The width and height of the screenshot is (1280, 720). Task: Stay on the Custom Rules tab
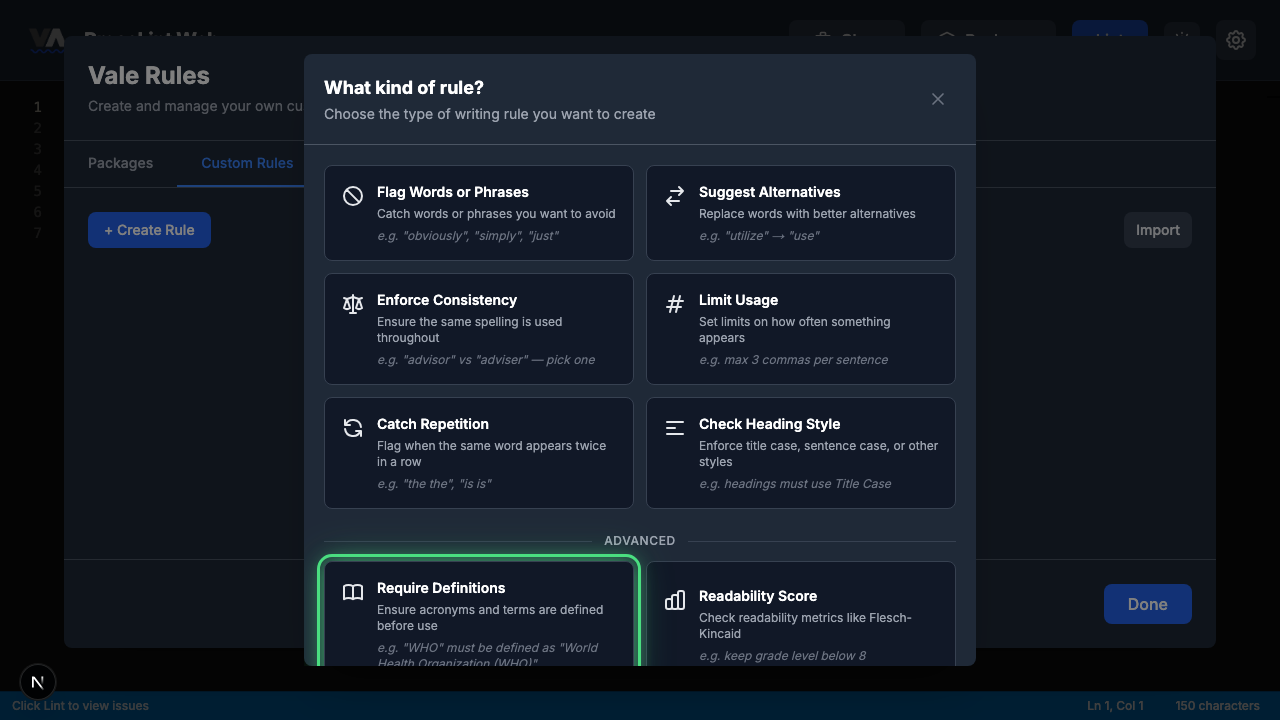click(247, 163)
